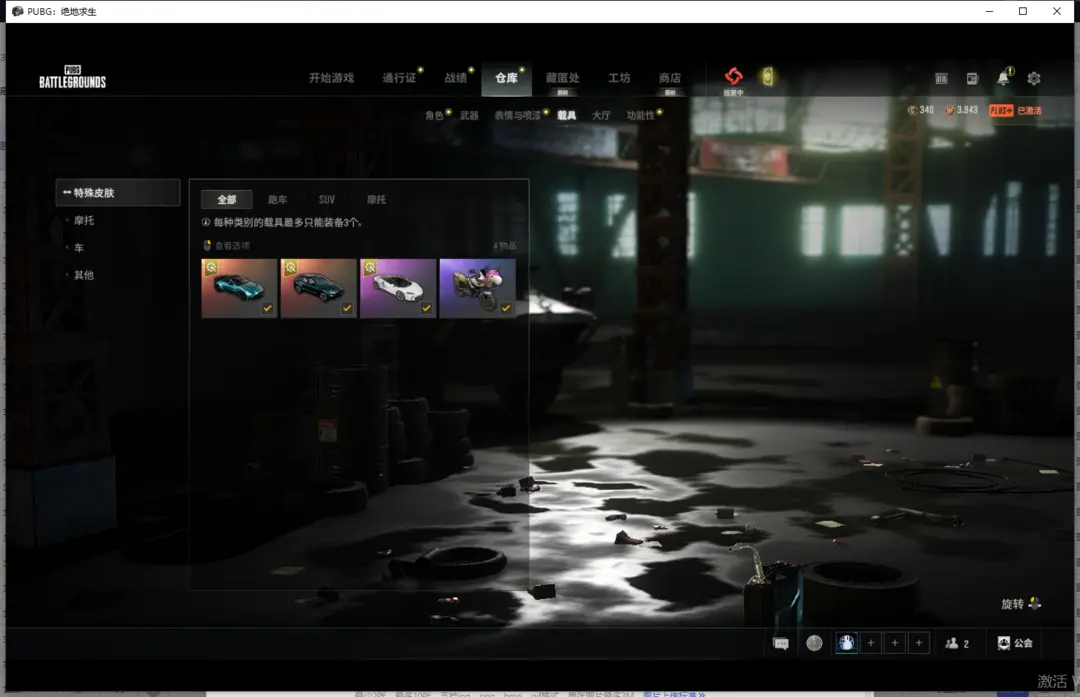Open the 商店 store tab
The width and height of the screenshot is (1080, 697).
click(669, 78)
